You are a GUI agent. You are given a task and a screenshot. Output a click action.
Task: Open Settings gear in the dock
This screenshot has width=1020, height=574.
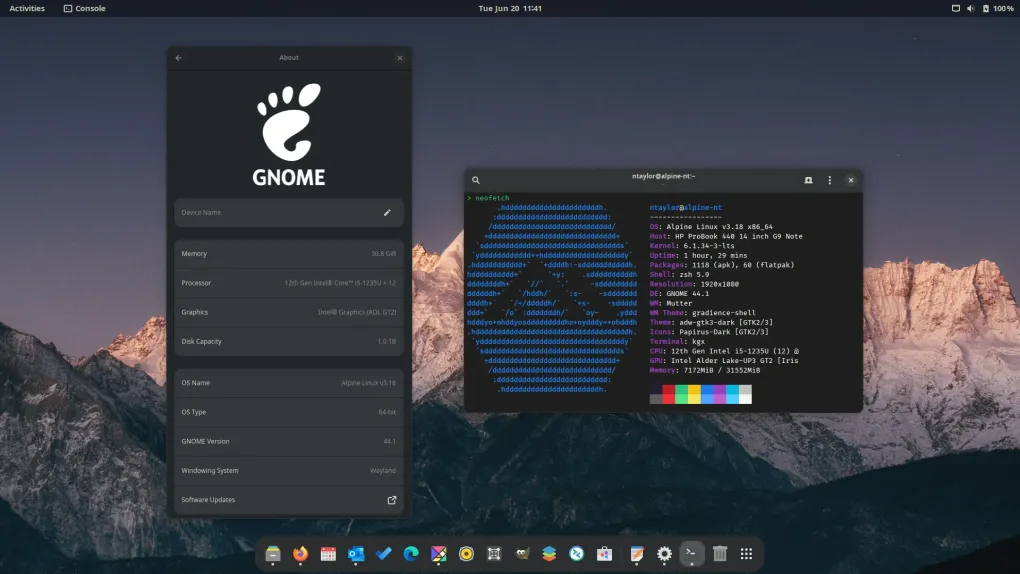[664, 554]
